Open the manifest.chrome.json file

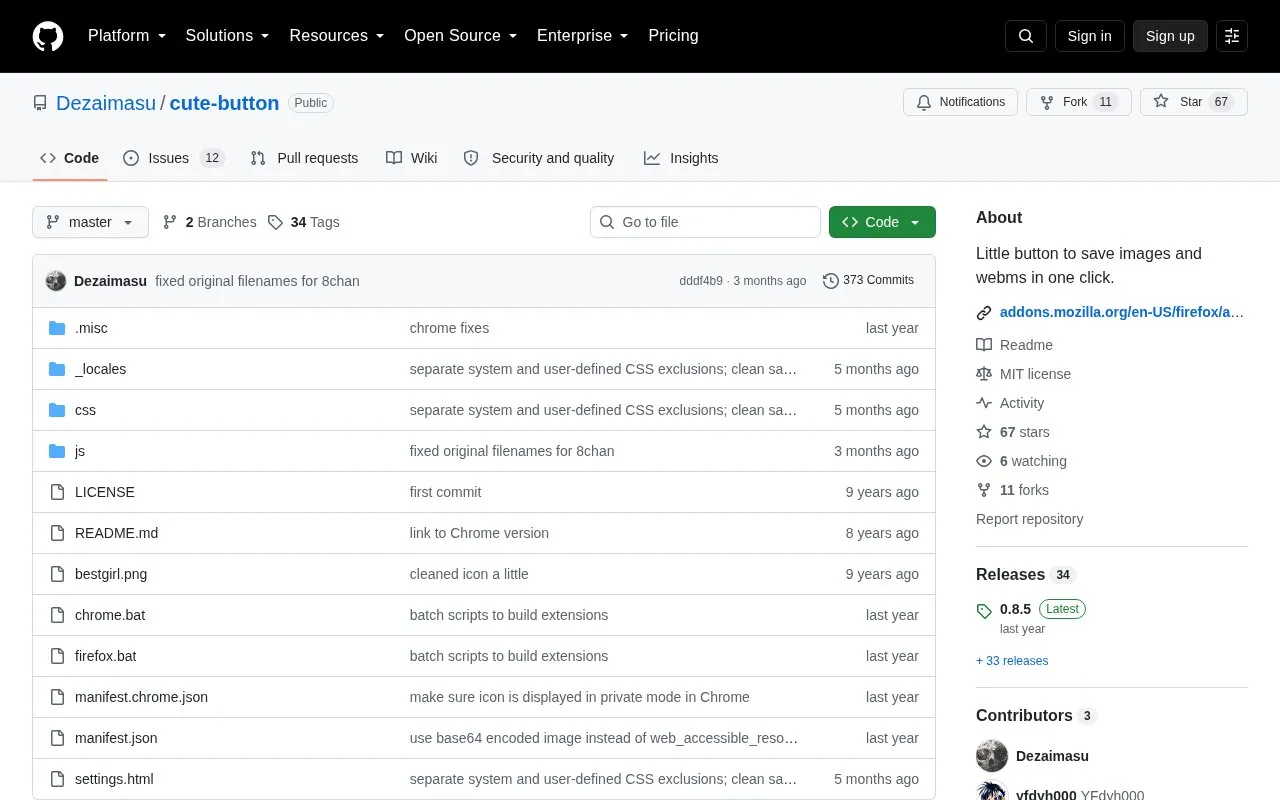[141, 697]
